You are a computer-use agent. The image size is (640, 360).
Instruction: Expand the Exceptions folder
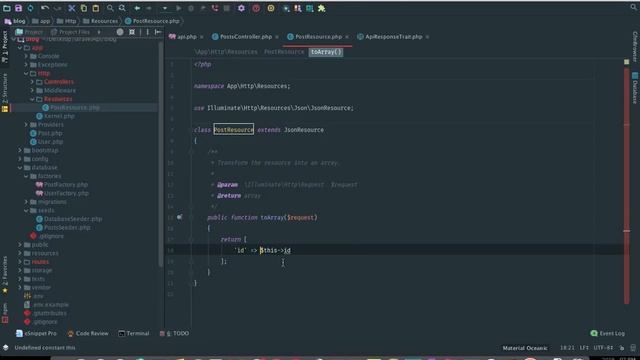pos(26,65)
